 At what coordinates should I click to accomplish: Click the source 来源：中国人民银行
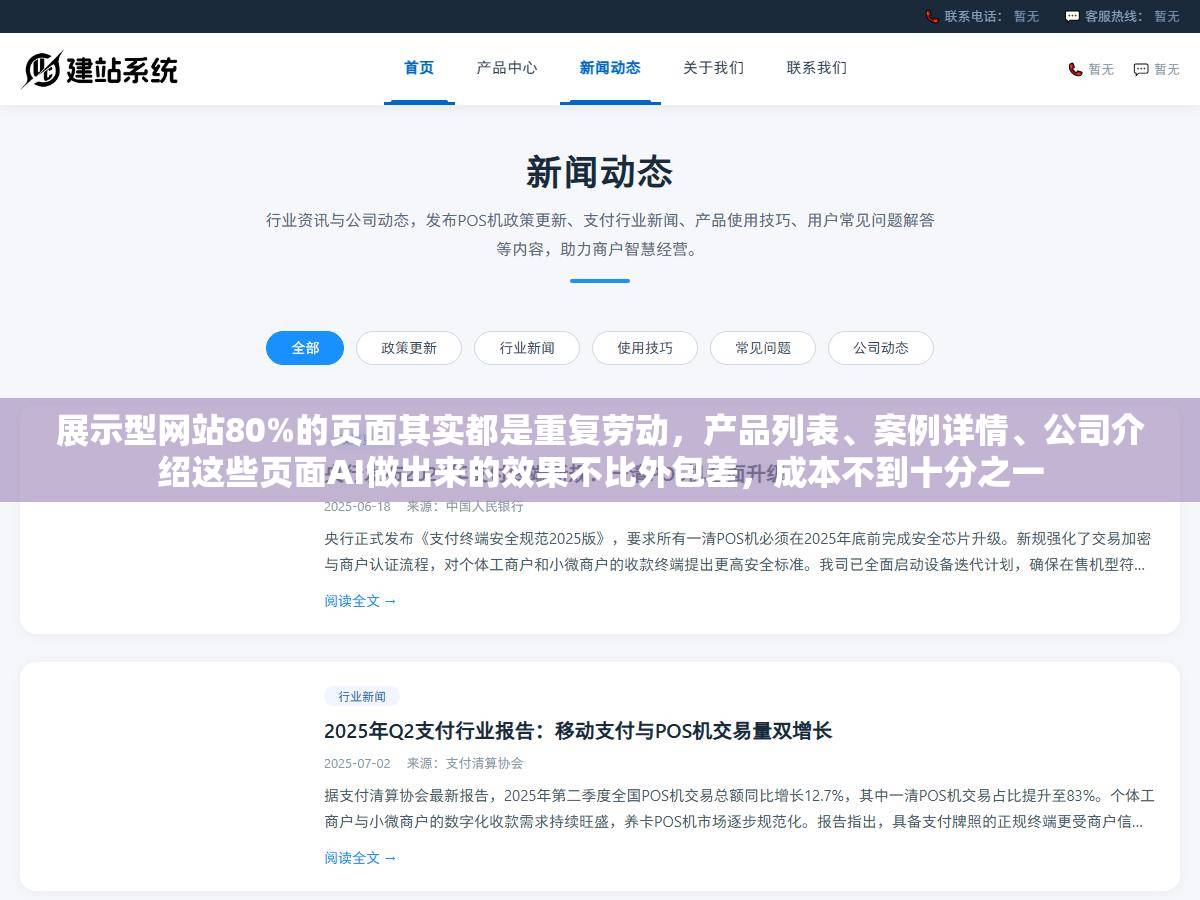465,506
